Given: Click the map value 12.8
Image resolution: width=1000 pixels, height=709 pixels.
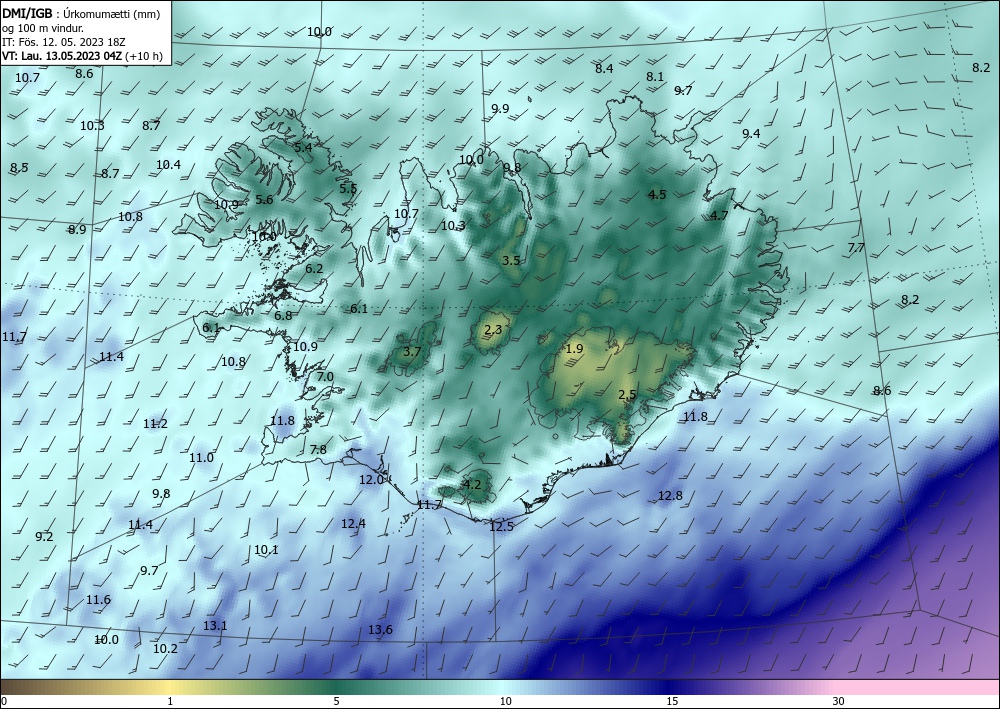Looking at the screenshot, I should [x=670, y=495].
